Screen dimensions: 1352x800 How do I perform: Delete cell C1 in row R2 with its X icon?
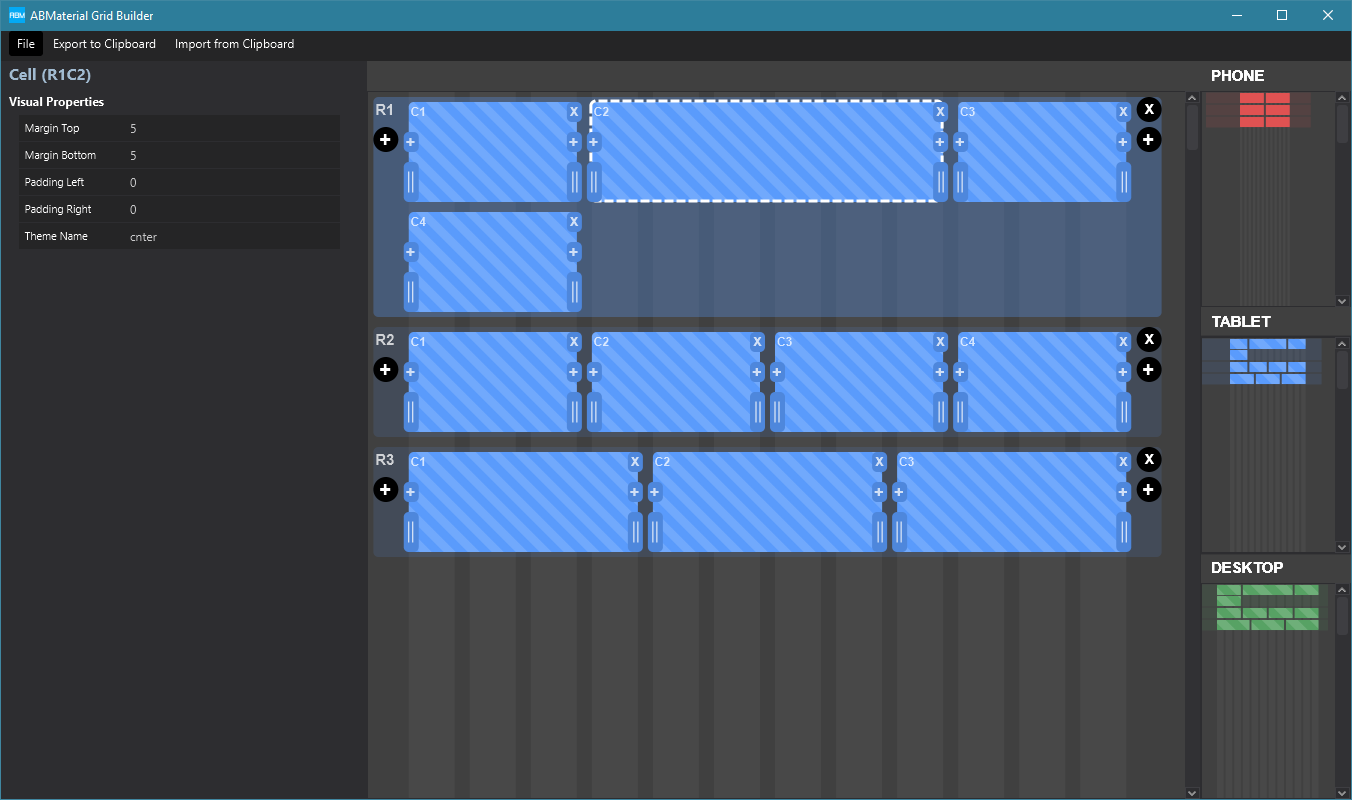pos(573,341)
